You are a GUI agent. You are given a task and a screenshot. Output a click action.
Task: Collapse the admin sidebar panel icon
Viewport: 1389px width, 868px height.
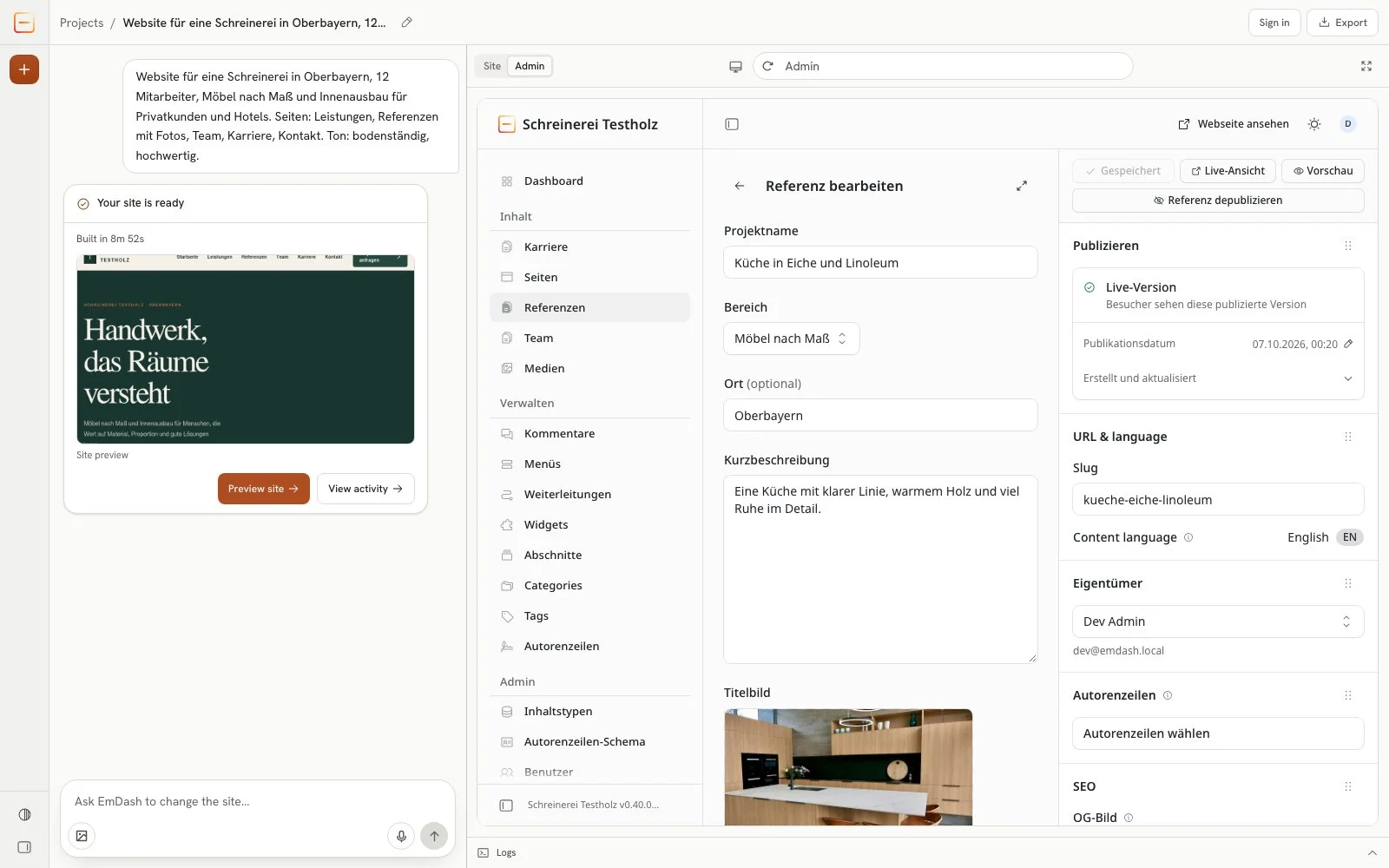click(732, 124)
